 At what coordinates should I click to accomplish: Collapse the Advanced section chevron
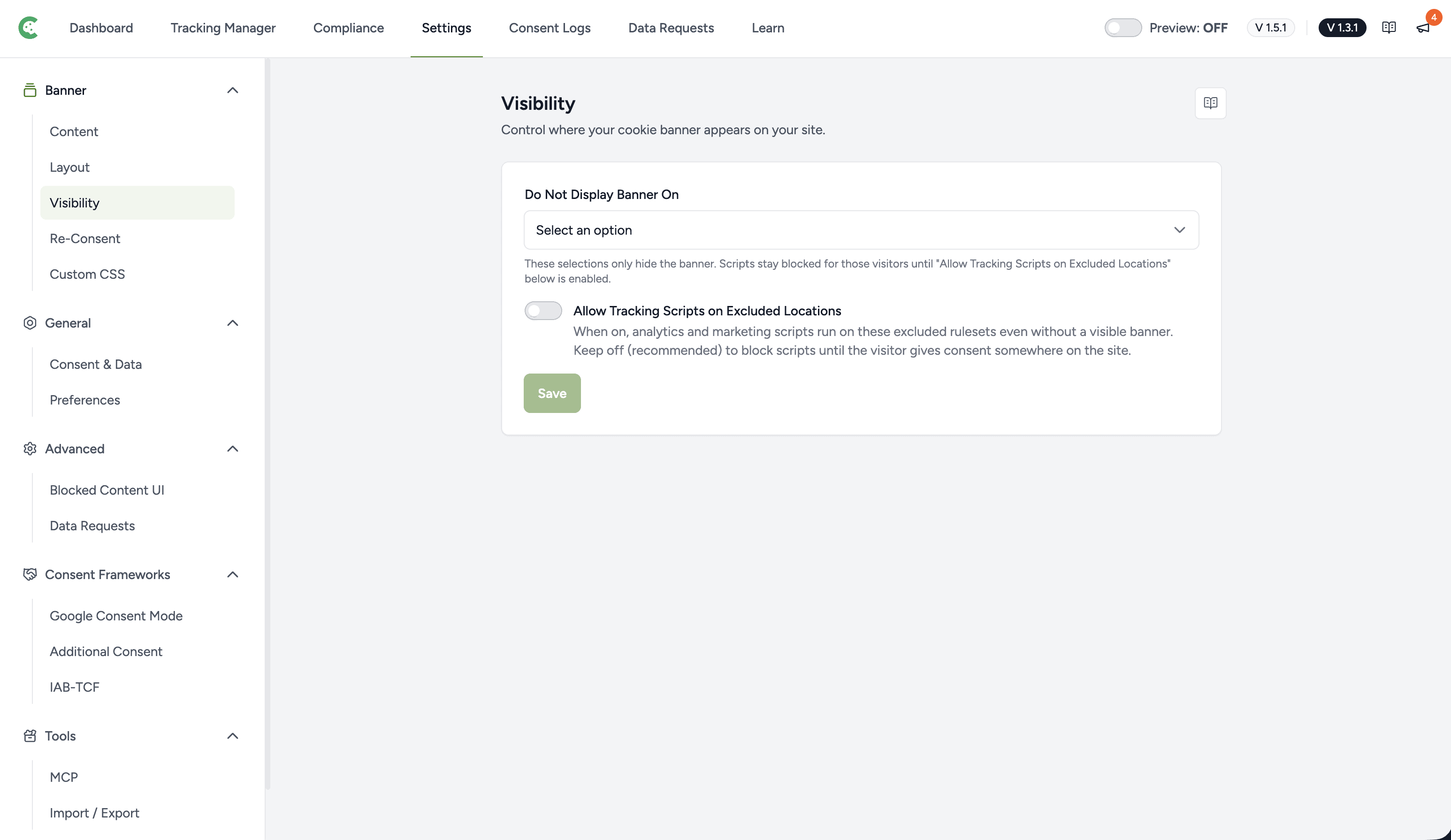coord(233,449)
